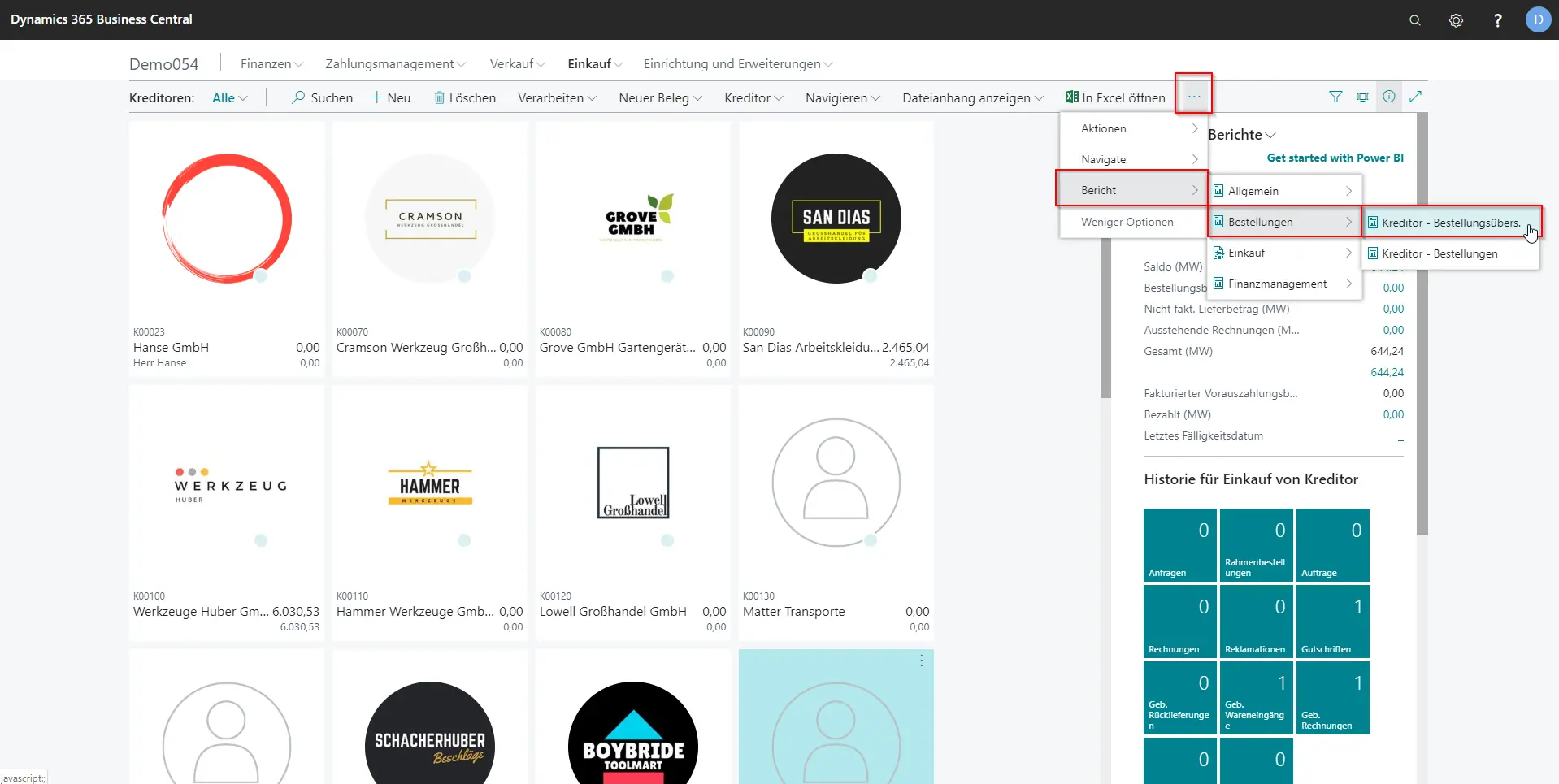This screenshot has width=1559, height=784.
Task: Open the Einkauf report submenu
Action: tap(1284, 253)
